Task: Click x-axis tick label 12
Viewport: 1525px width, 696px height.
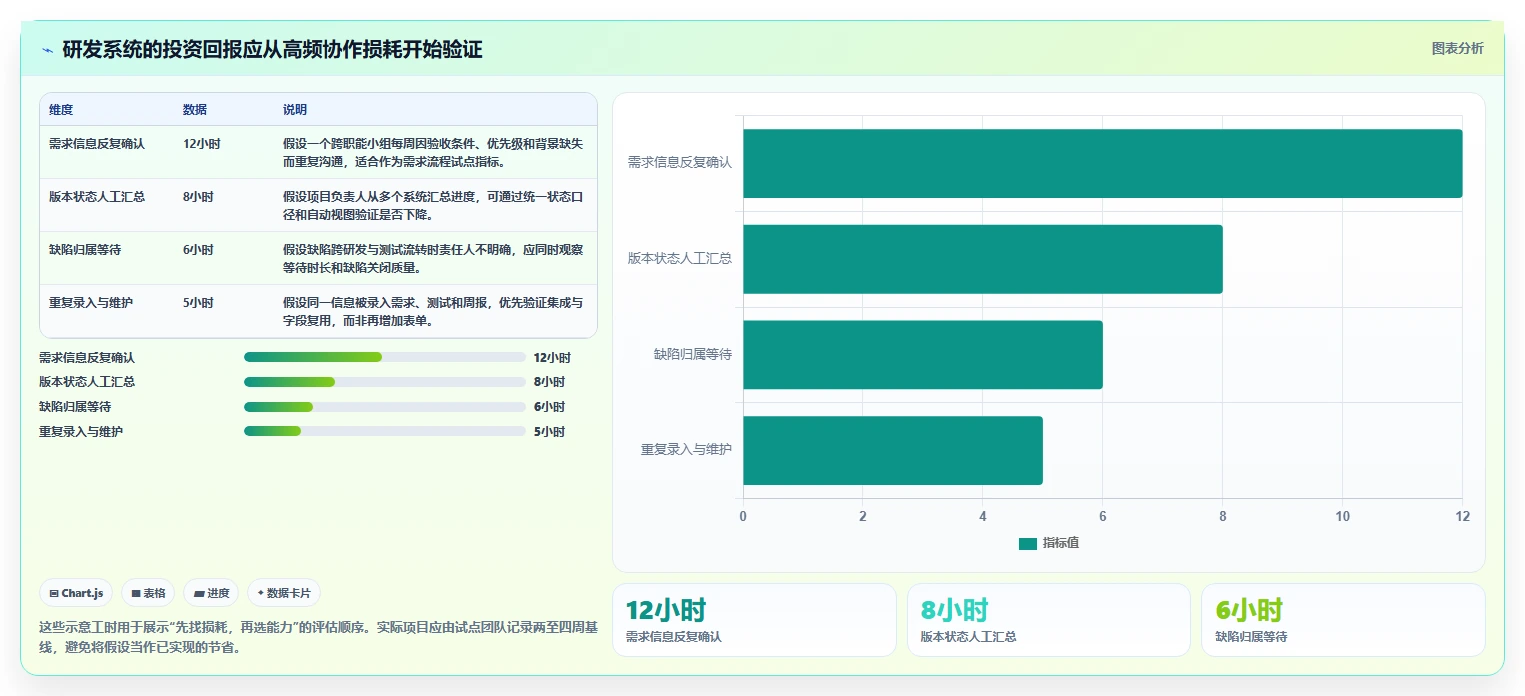Action: pos(1462,517)
